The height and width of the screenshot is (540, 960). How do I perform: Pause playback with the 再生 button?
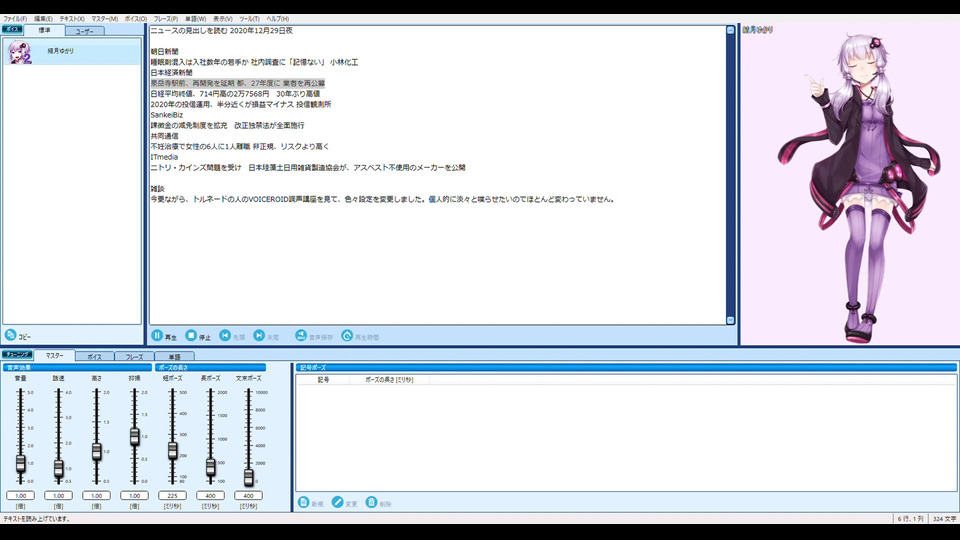[163, 336]
